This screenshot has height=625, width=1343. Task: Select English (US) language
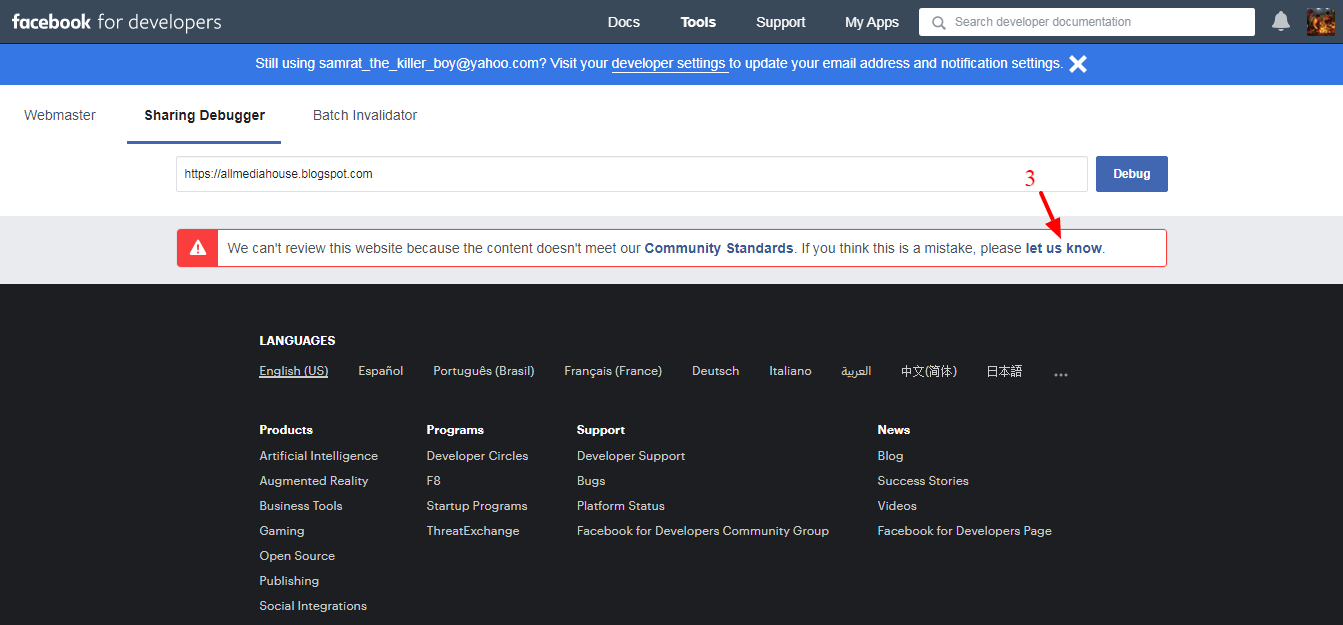pyautogui.click(x=293, y=371)
